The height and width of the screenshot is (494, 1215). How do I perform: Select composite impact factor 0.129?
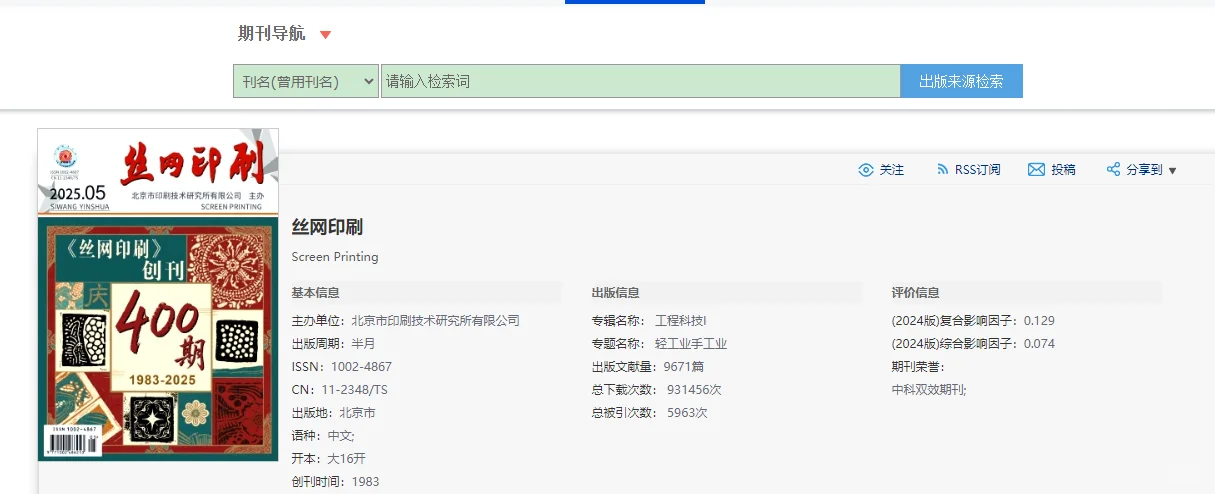(1038, 321)
